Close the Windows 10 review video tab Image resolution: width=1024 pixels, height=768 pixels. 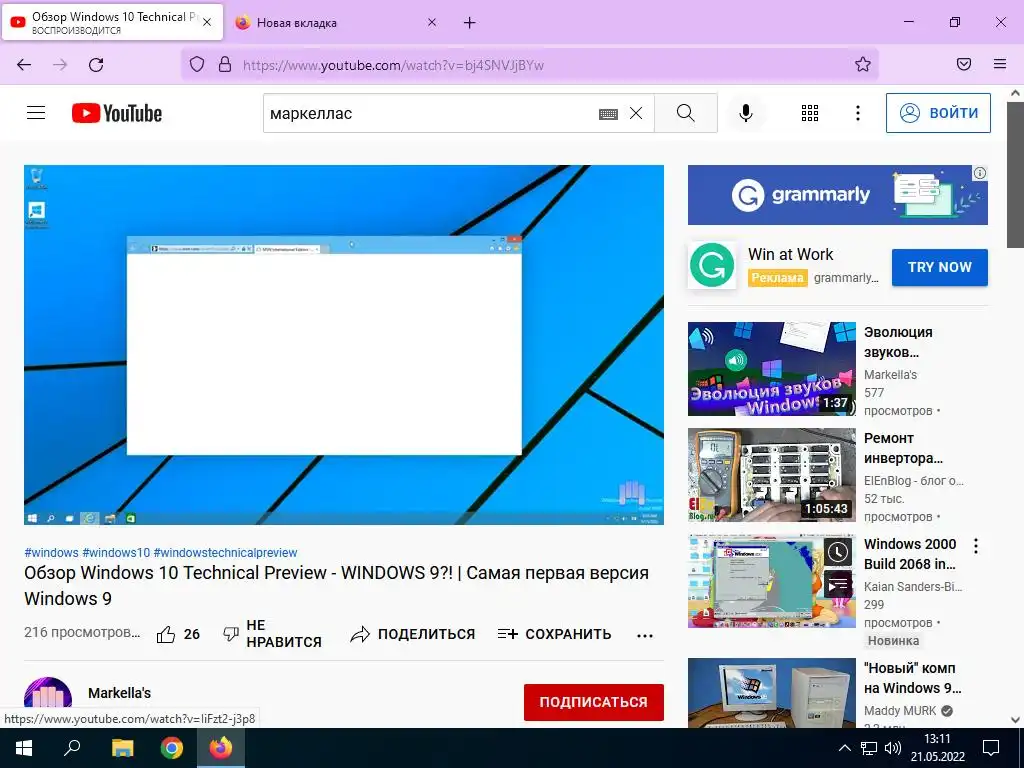point(207,22)
